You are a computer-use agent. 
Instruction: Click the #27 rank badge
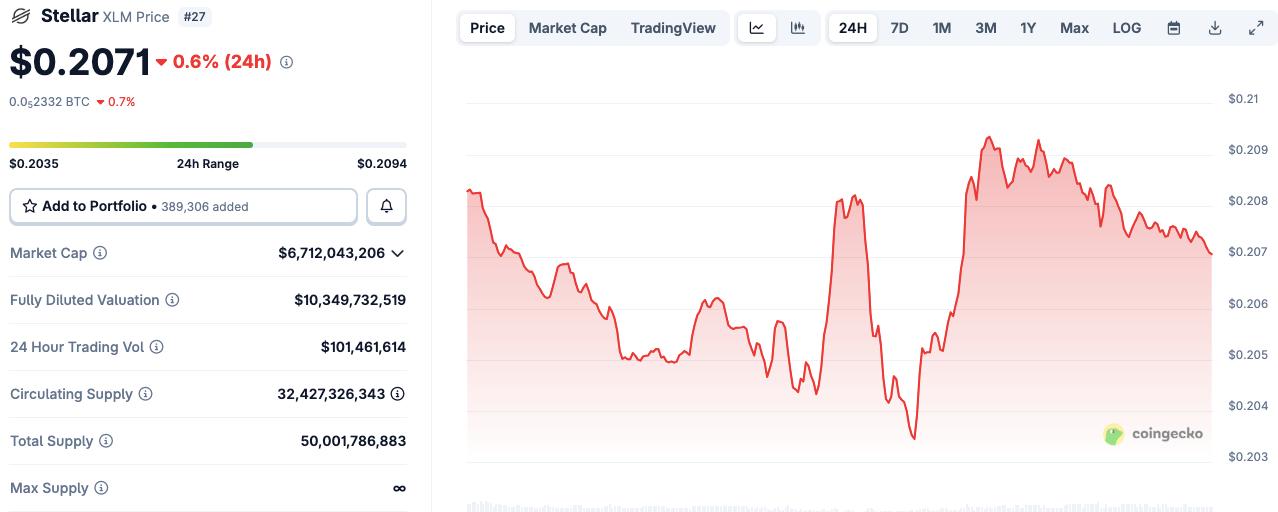click(196, 16)
